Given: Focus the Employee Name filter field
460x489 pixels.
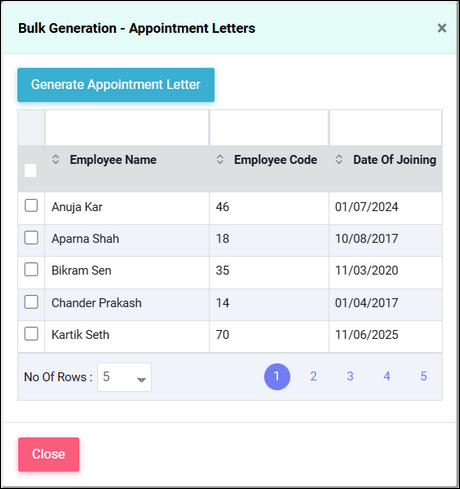Looking at the screenshot, I should point(127,128).
